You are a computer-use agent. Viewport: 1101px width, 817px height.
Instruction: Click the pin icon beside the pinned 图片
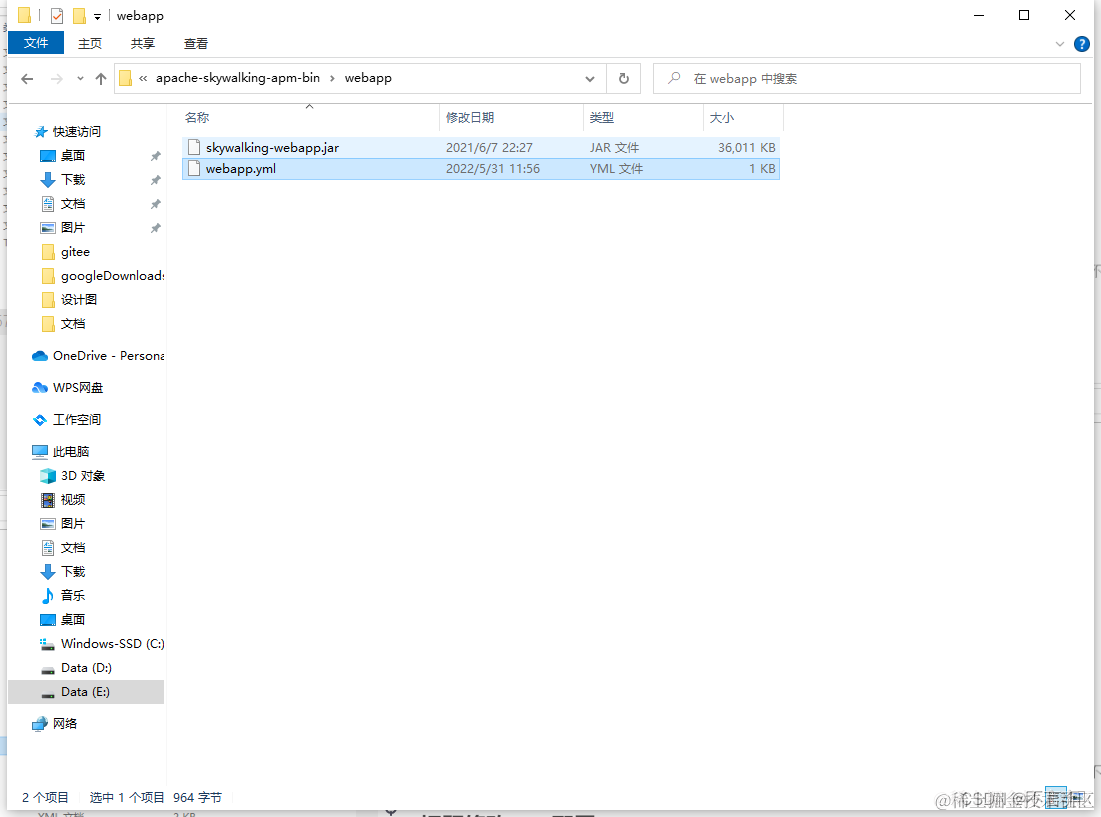(156, 228)
